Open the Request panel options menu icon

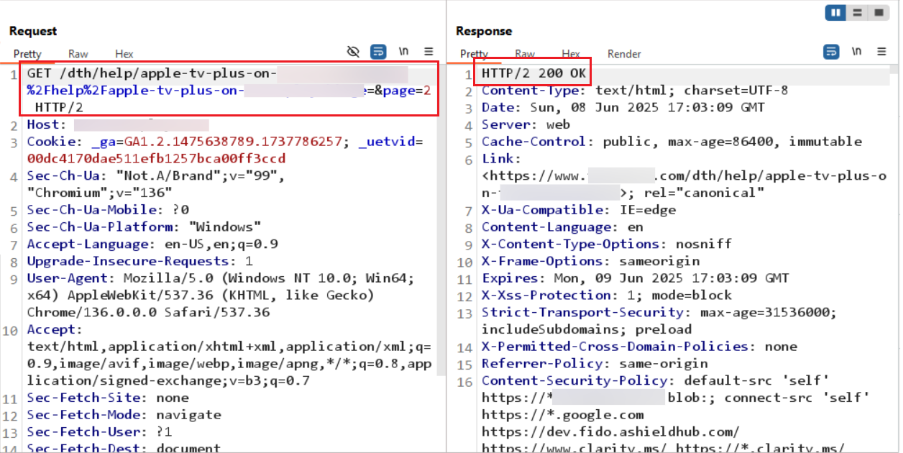click(x=428, y=51)
